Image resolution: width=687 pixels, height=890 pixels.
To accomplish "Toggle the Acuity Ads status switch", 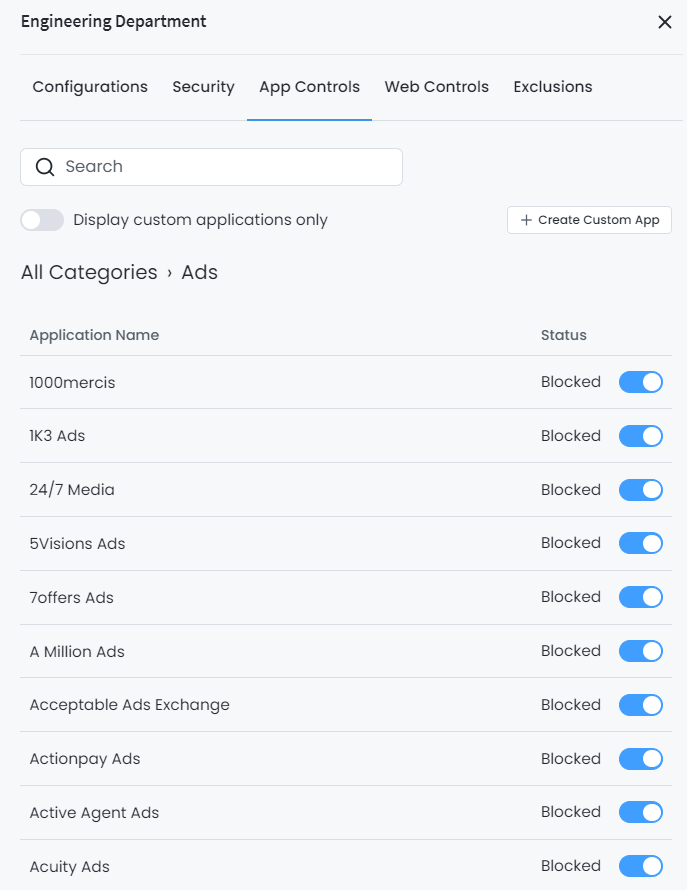I will (x=641, y=865).
